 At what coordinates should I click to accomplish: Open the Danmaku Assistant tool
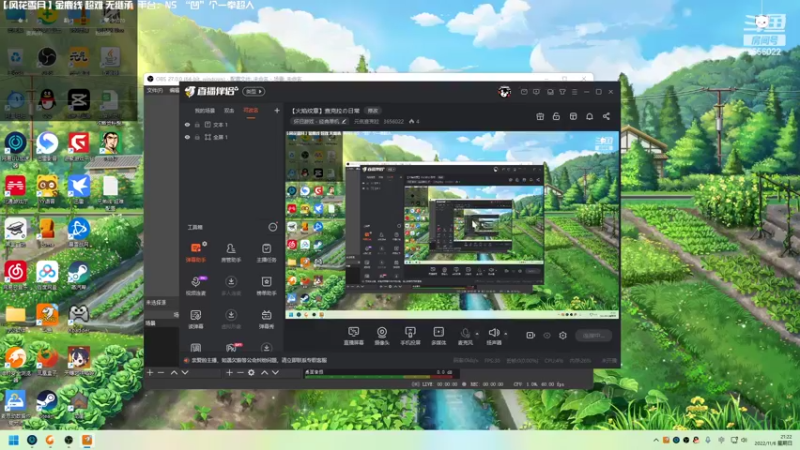(x=196, y=252)
